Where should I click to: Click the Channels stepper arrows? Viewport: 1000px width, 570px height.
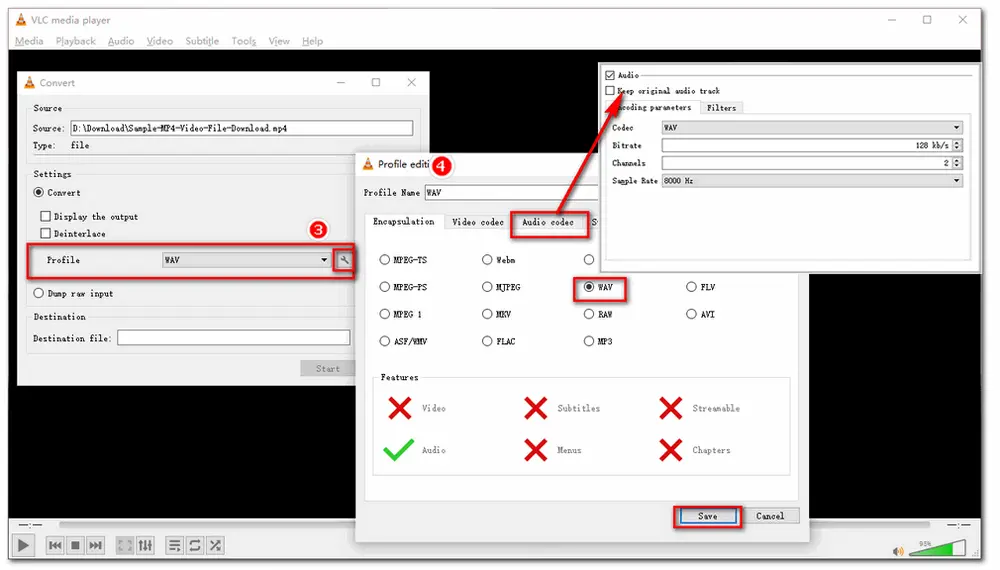click(x=957, y=163)
